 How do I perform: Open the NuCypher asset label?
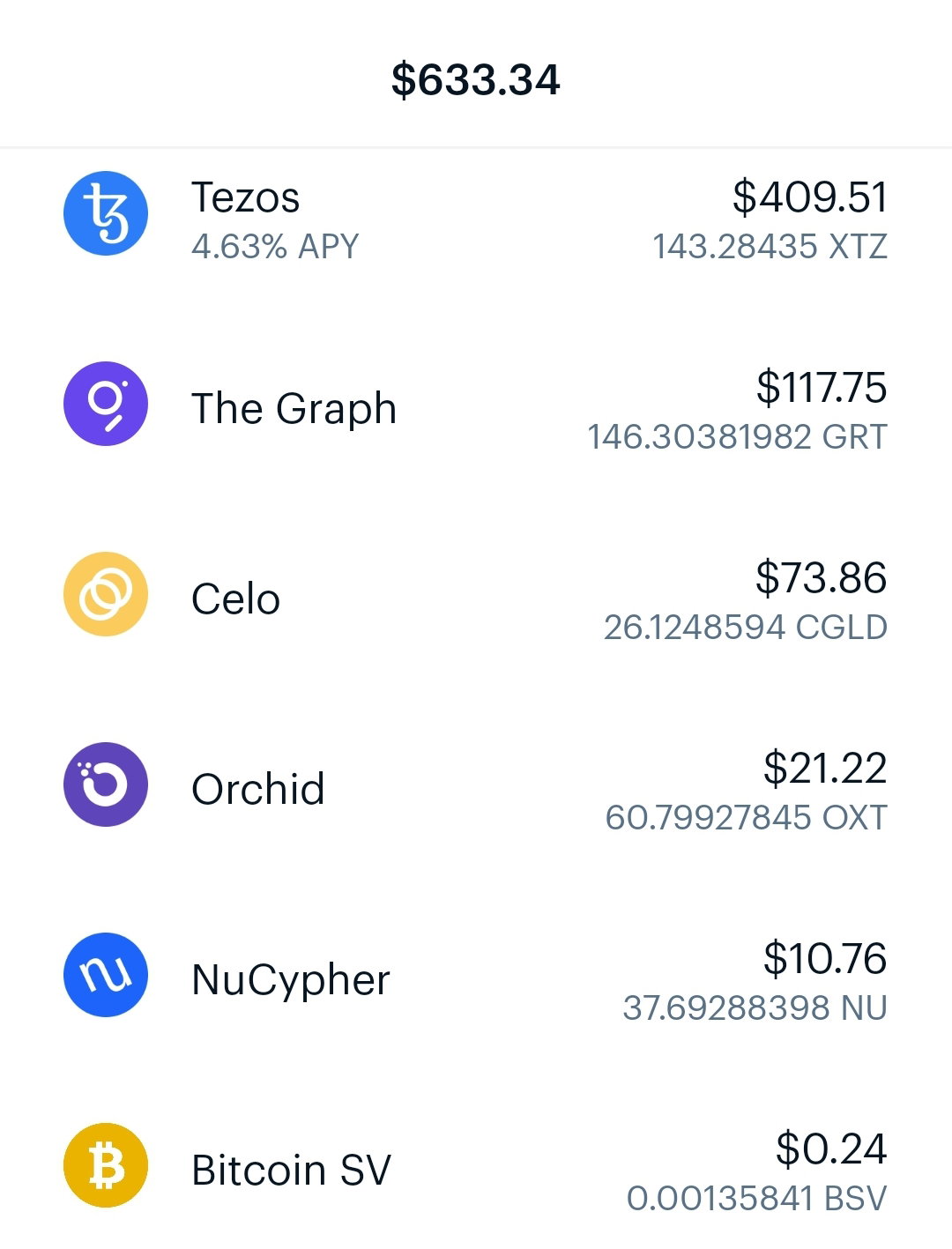click(x=291, y=980)
